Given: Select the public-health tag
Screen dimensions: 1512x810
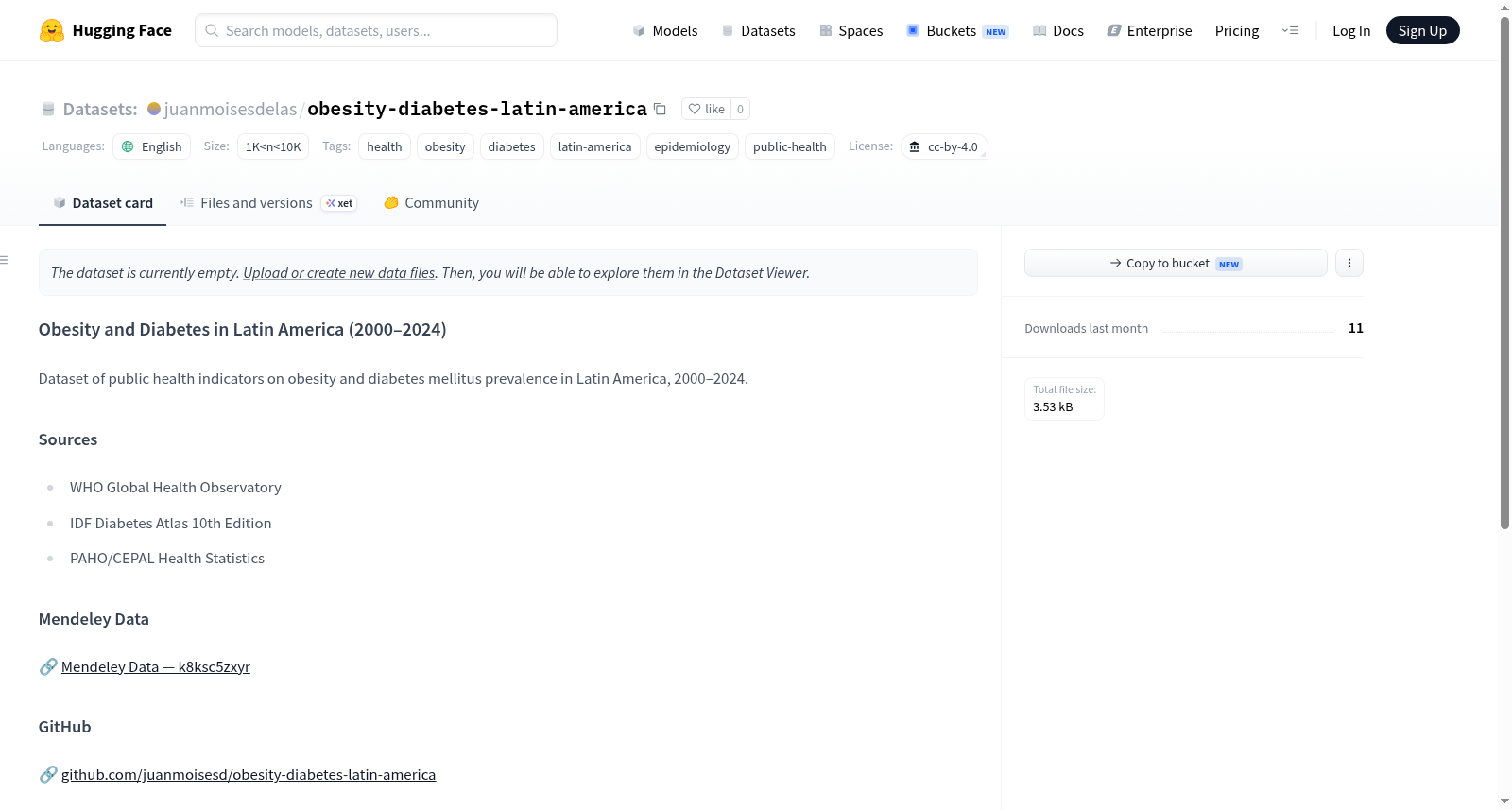Looking at the screenshot, I should (x=790, y=146).
